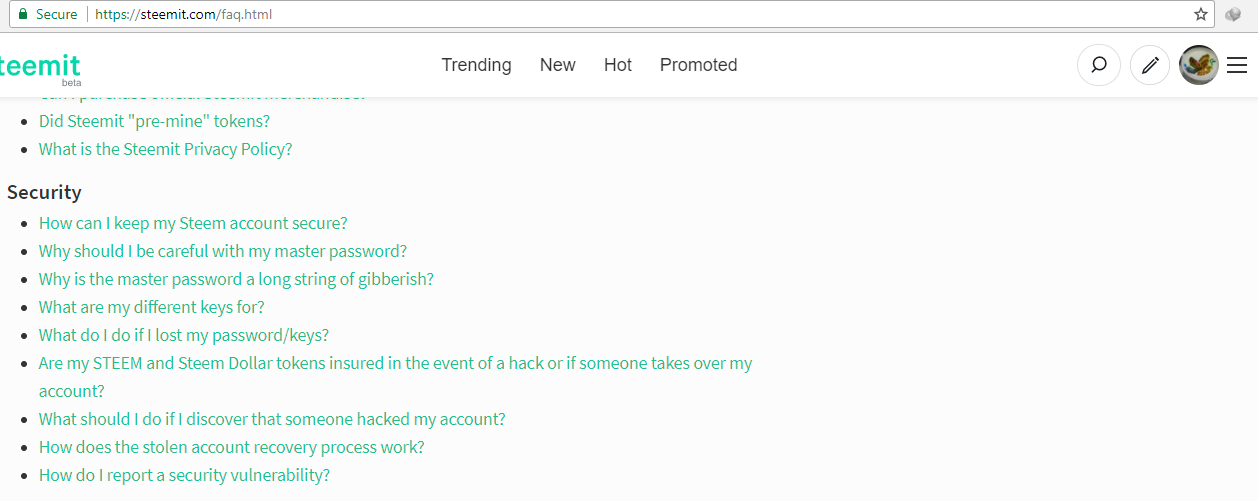Open the Steemit Privacy Policy question
The height and width of the screenshot is (501, 1258).
click(165, 149)
